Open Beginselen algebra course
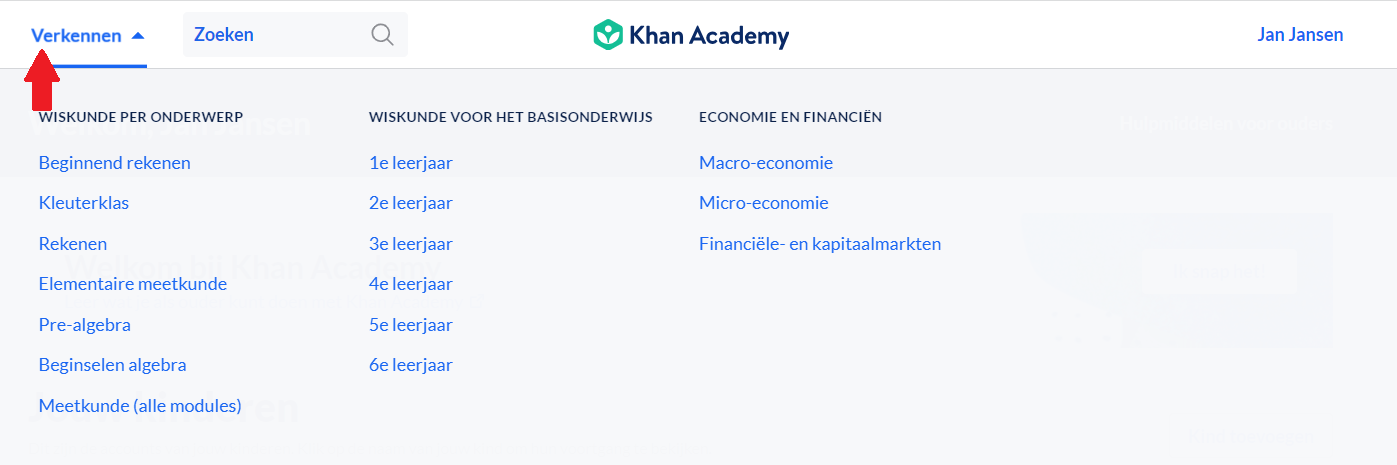The height and width of the screenshot is (465, 1397). [x=112, y=365]
